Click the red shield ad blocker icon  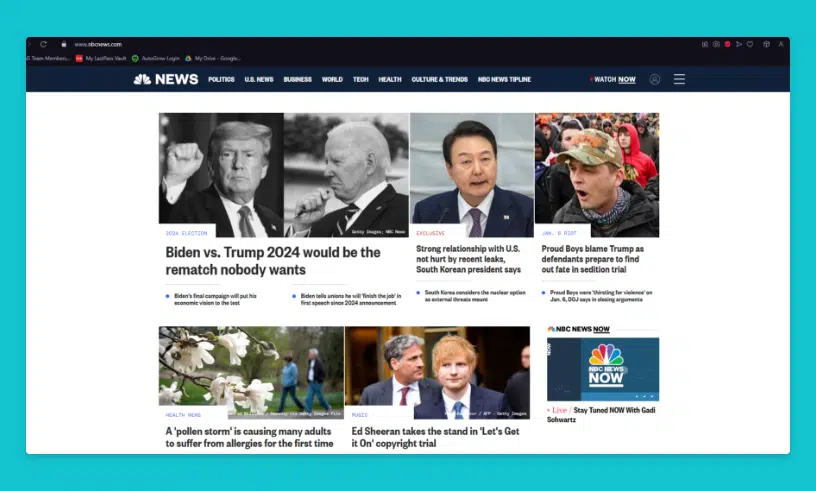[727, 44]
